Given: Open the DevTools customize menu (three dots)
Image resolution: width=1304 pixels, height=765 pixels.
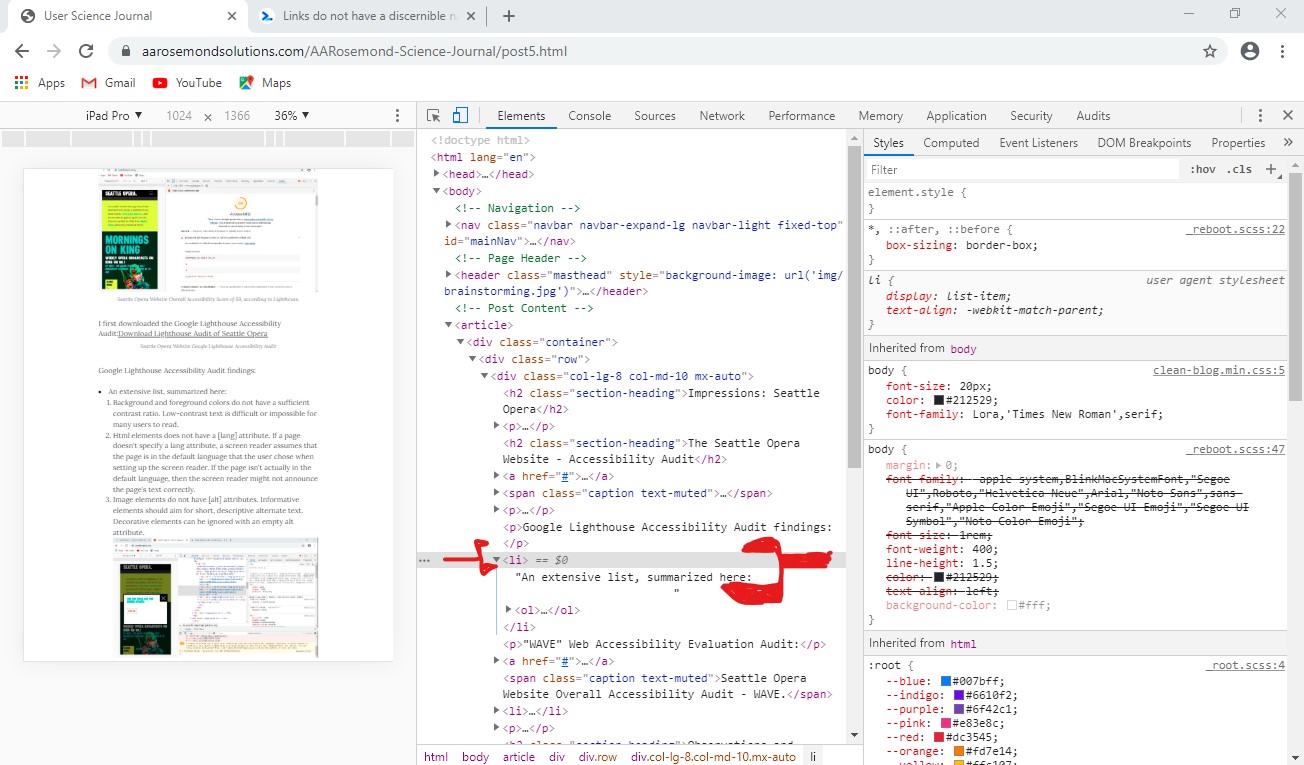Looking at the screenshot, I should click(1260, 115).
